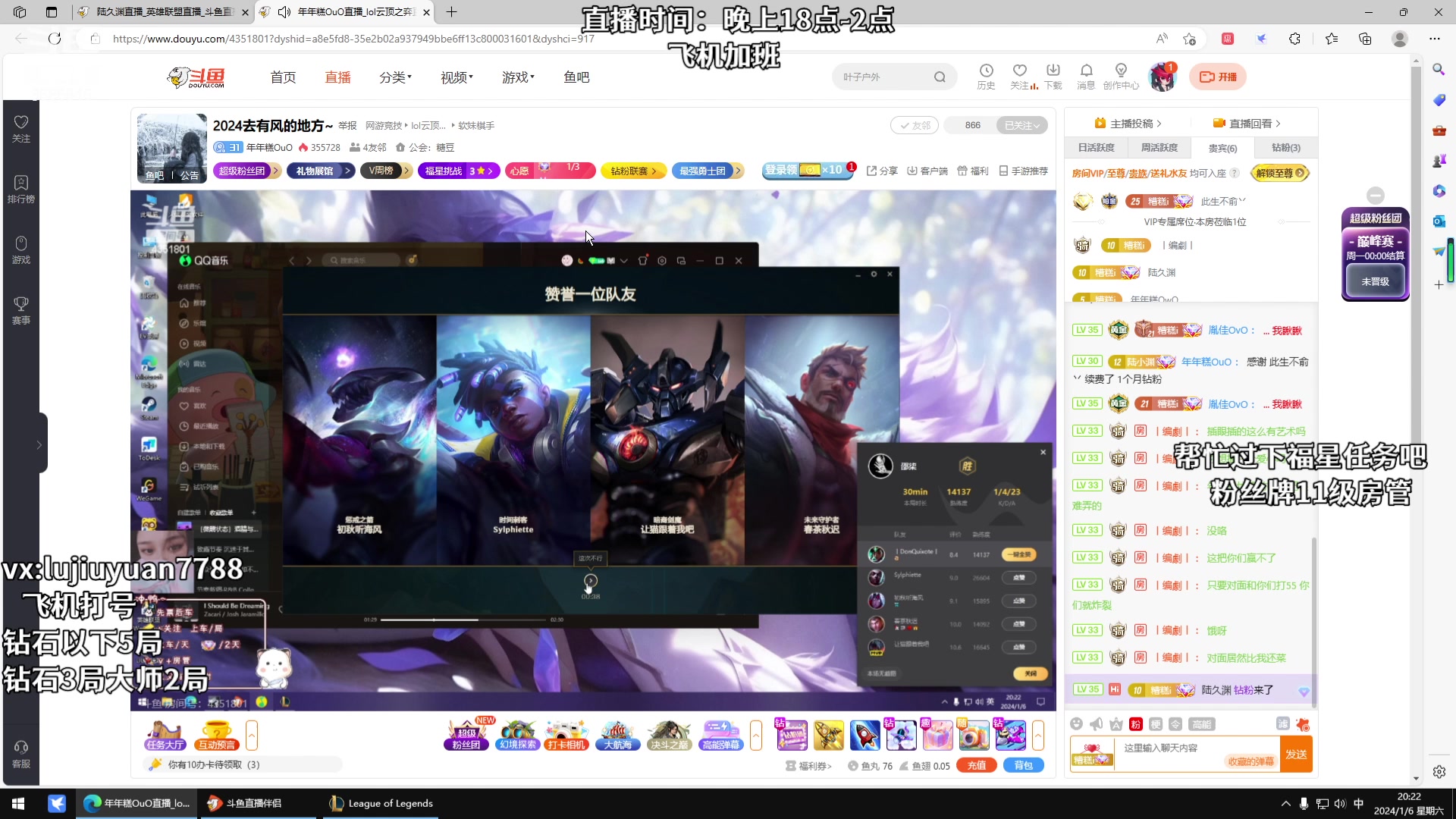Switch to the 贵宾(6) tab
The width and height of the screenshot is (1456, 819).
coord(1222,148)
